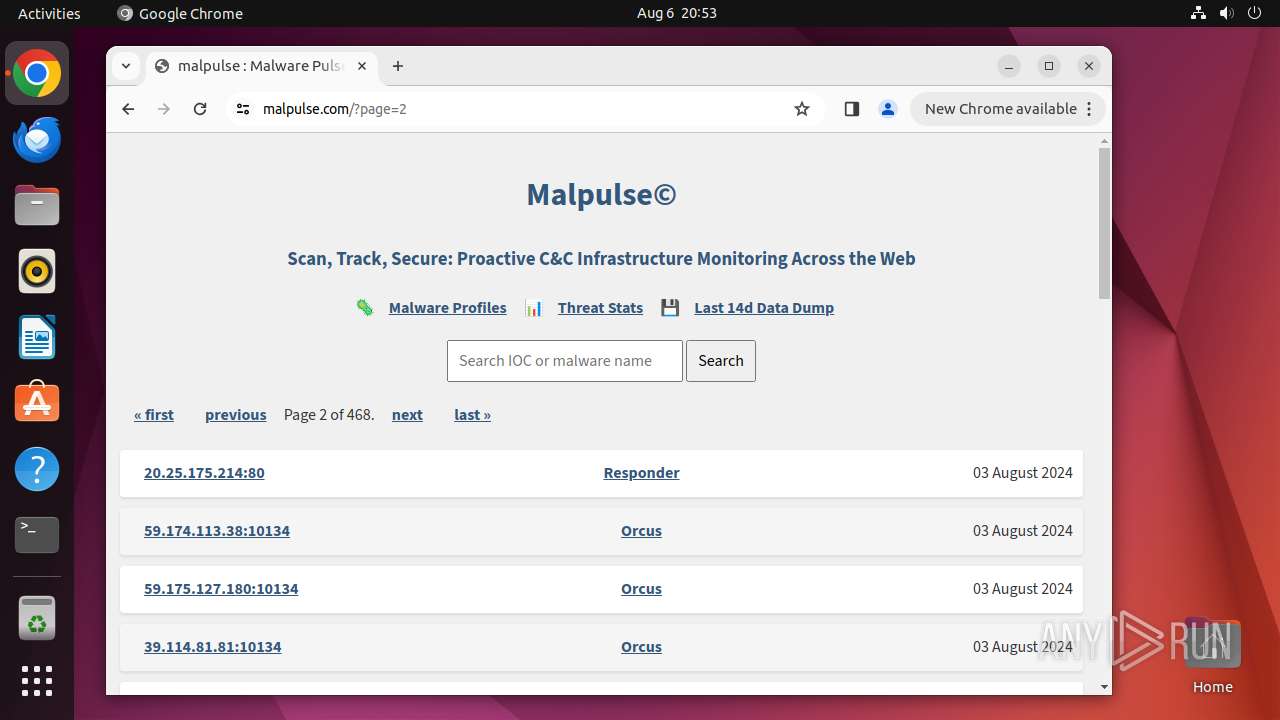Screen dimensions: 1280x720
Task: Toggle Chrome side panel icon
Action: tap(852, 109)
